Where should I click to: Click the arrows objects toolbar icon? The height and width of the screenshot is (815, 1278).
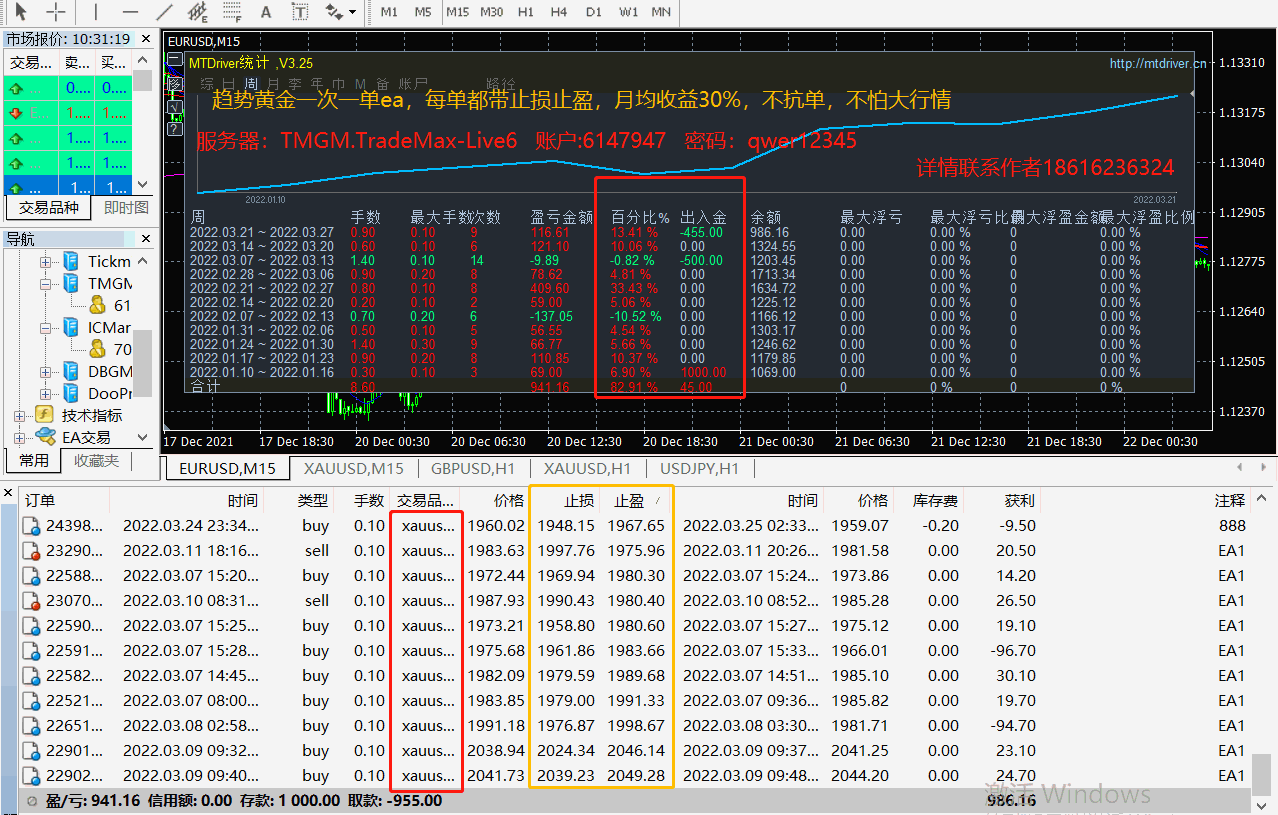coord(333,12)
